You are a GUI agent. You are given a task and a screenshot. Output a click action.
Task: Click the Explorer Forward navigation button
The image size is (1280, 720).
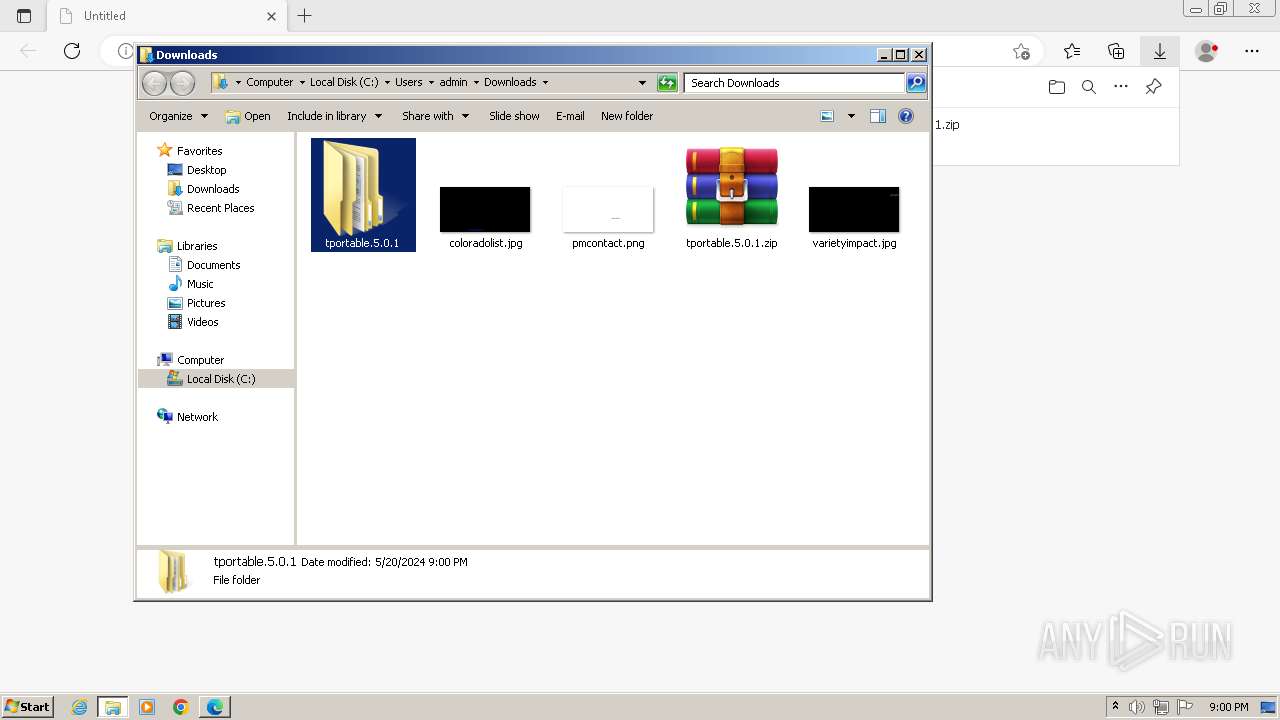pyautogui.click(x=182, y=83)
